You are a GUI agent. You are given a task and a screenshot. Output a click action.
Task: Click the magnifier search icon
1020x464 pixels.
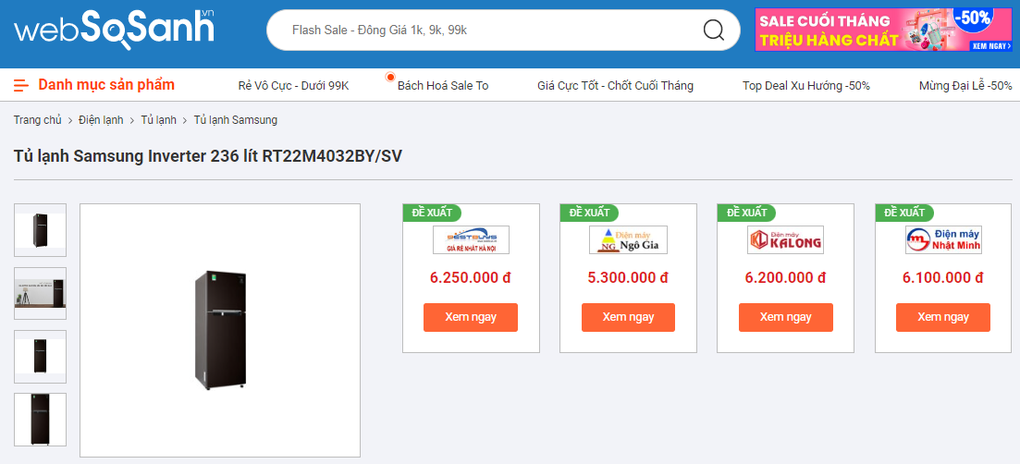click(x=714, y=30)
